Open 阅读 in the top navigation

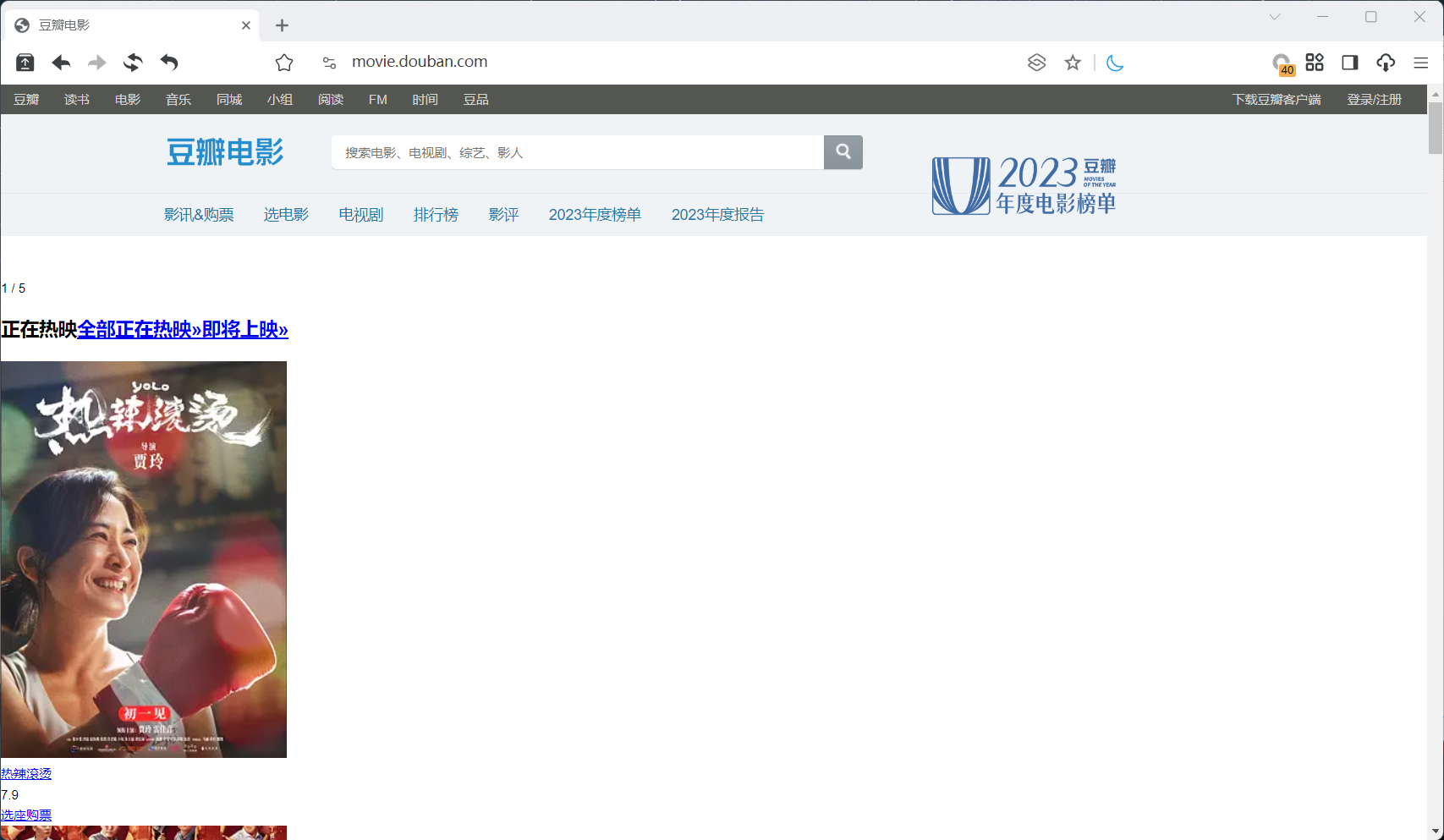tap(331, 100)
